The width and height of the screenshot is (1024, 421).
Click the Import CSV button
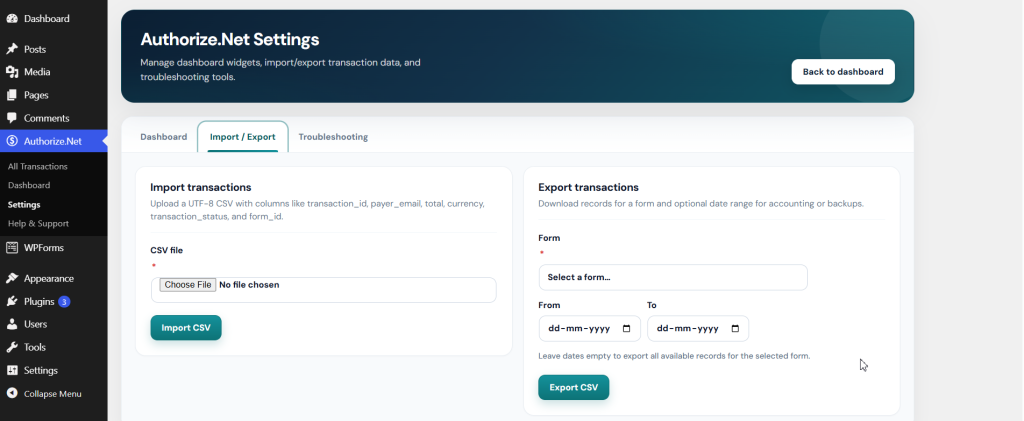[x=186, y=328]
